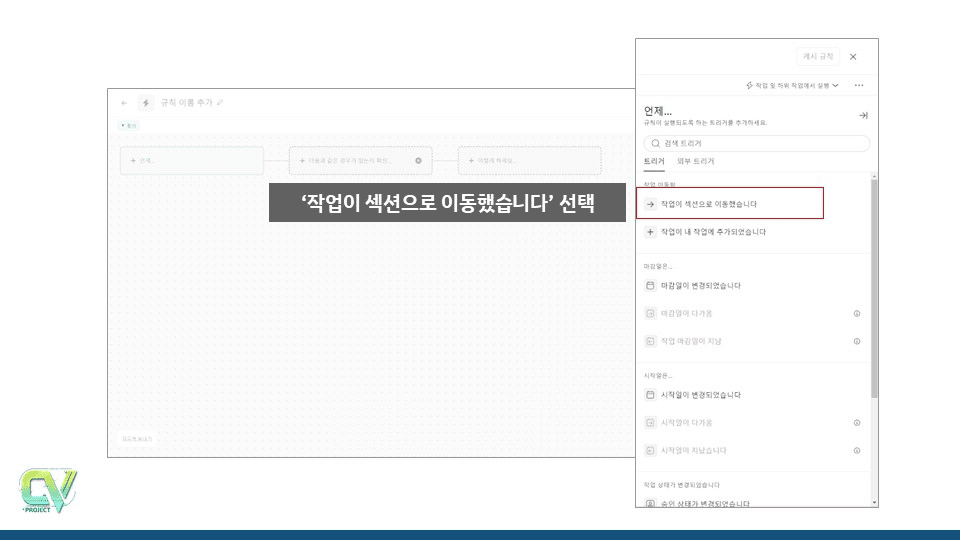Click the '게시 규칙' publish button
Screen dimensions: 960x540
(x=818, y=57)
